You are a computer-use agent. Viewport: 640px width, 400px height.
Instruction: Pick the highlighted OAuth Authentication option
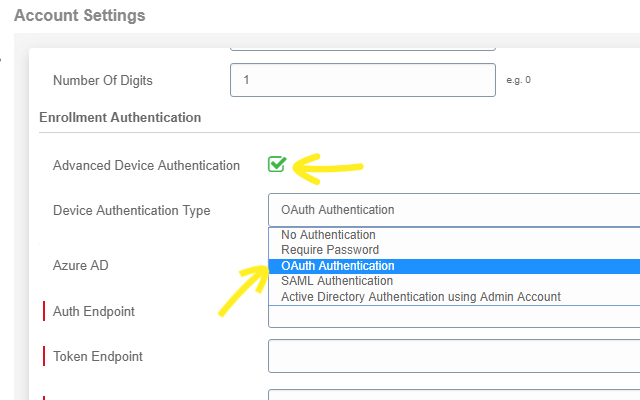coord(454,266)
